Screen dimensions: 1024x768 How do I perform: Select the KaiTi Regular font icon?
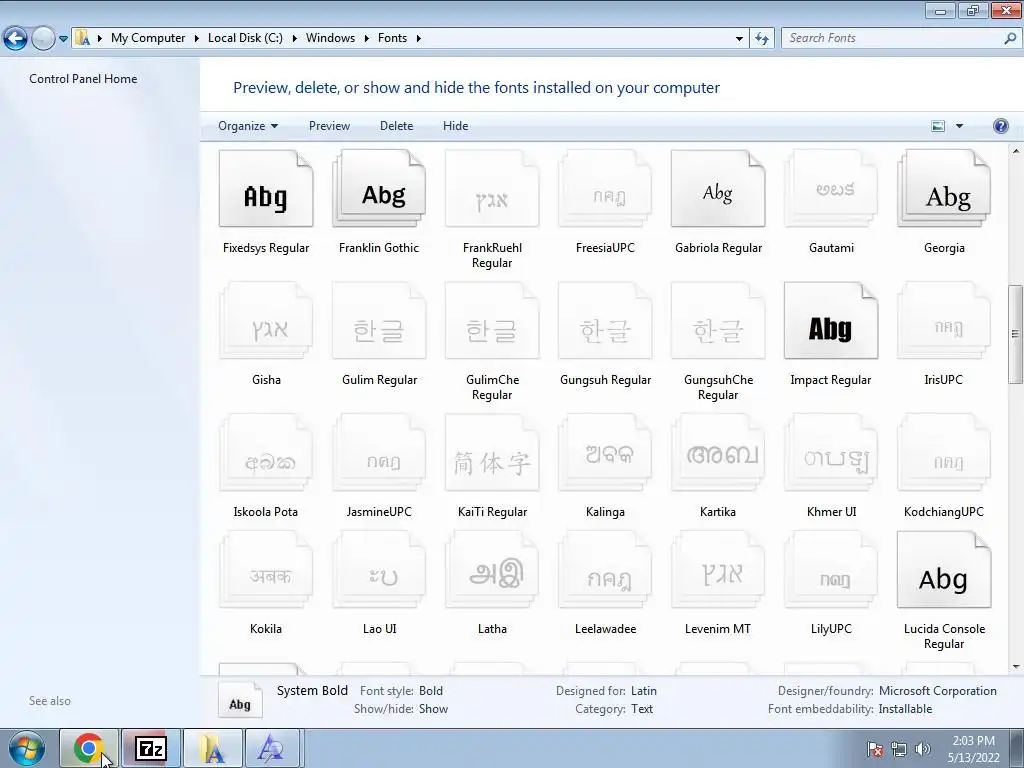tap(492, 453)
